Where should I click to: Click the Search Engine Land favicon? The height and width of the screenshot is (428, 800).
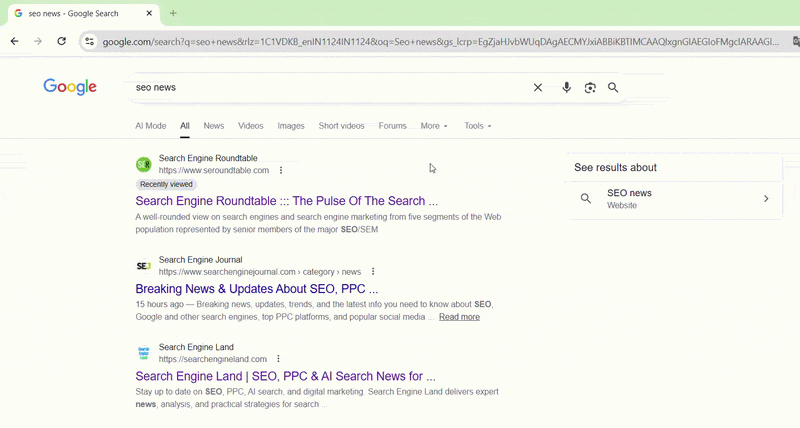tap(144, 353)
